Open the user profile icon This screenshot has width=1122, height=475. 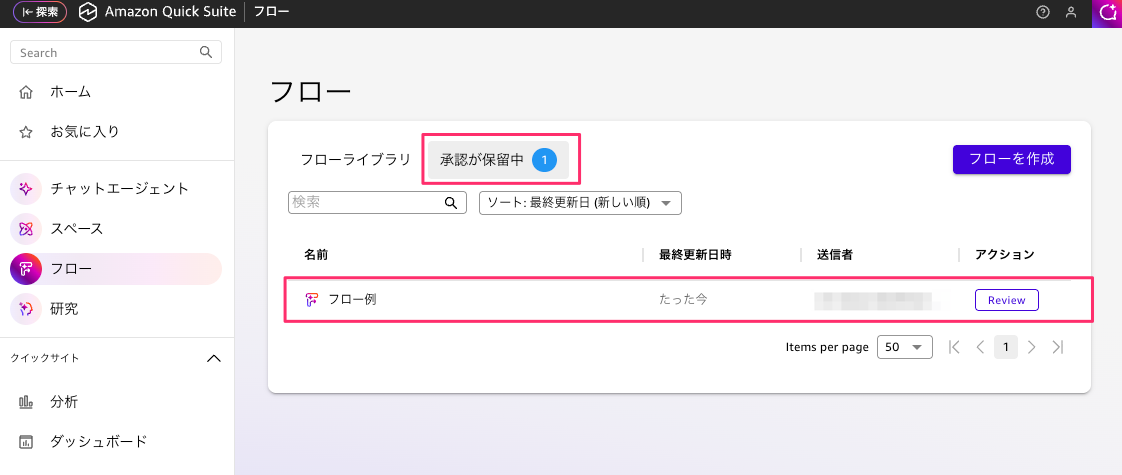[1071, 12]
